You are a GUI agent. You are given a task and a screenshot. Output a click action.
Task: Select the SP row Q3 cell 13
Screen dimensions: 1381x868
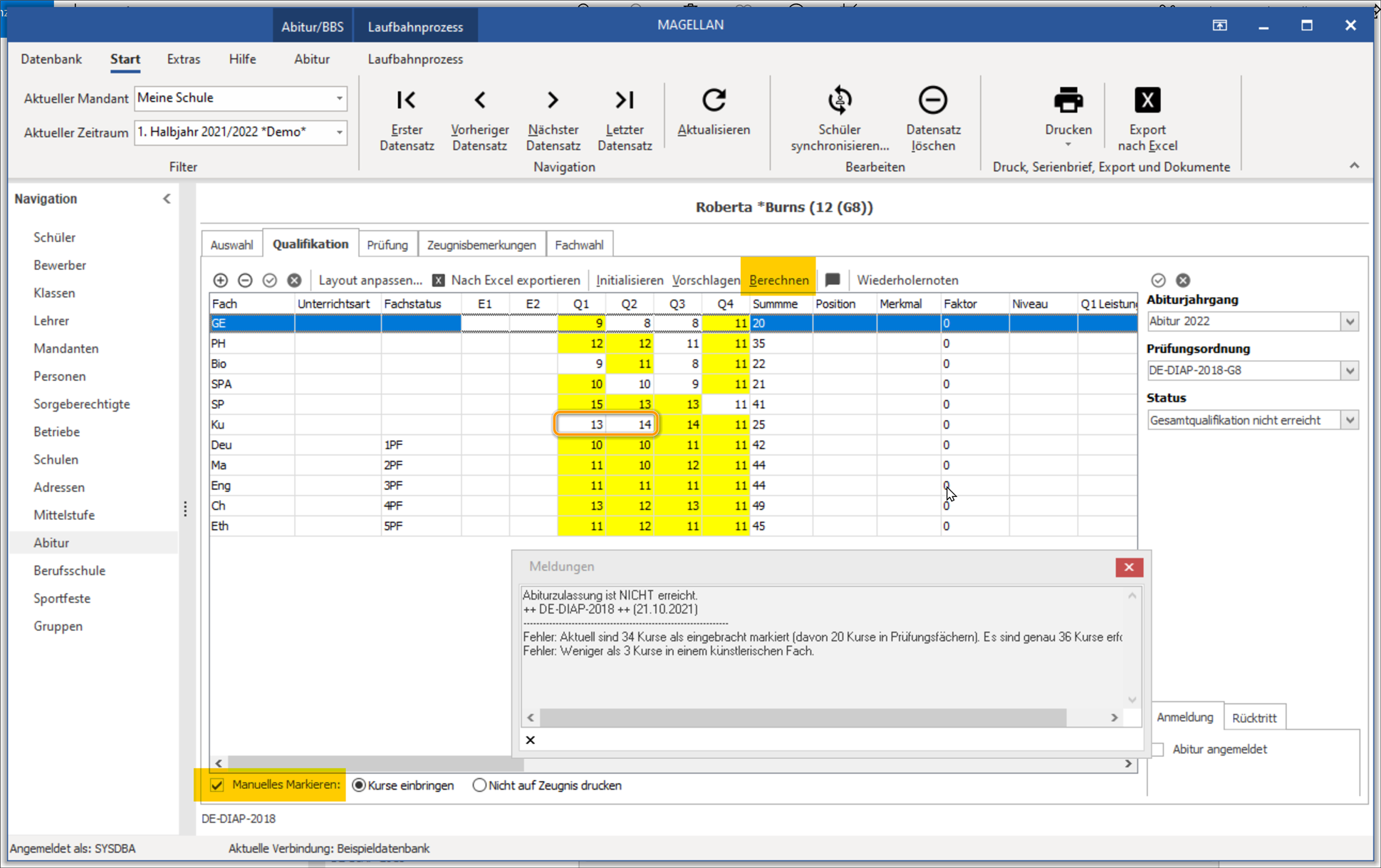(x=677, y=404)
